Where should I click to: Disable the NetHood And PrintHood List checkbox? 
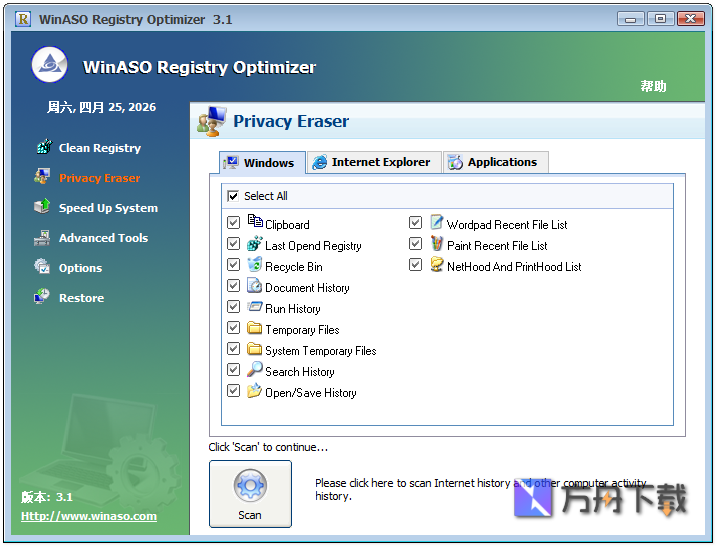click(415, 265)
